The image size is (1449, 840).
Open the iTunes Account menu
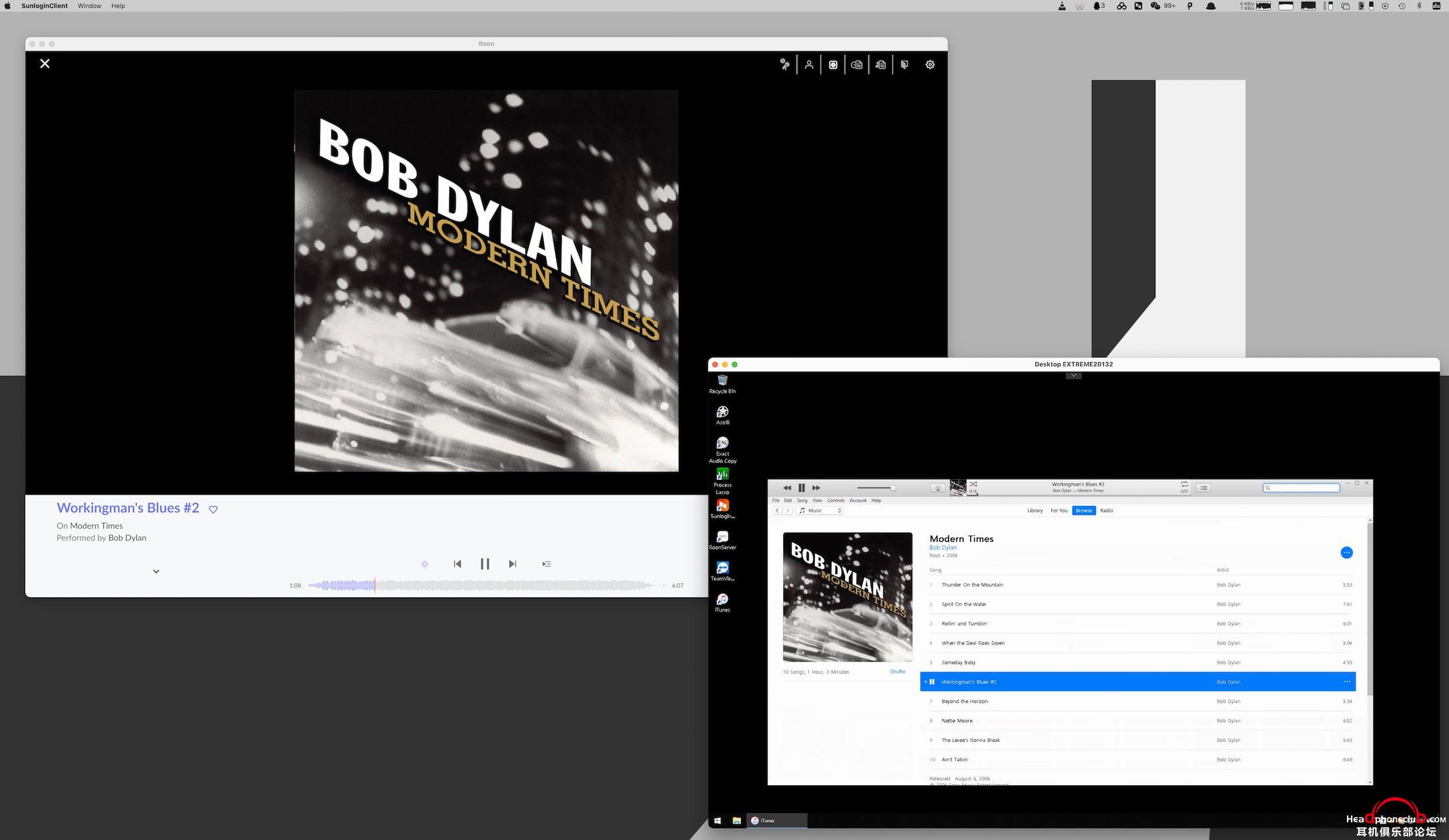tap(858, 500)
